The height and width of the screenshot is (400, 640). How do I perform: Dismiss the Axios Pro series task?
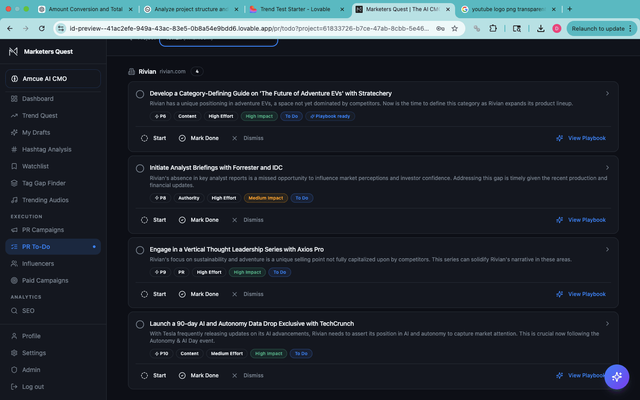pyautogui.click(x=248, y=294)
